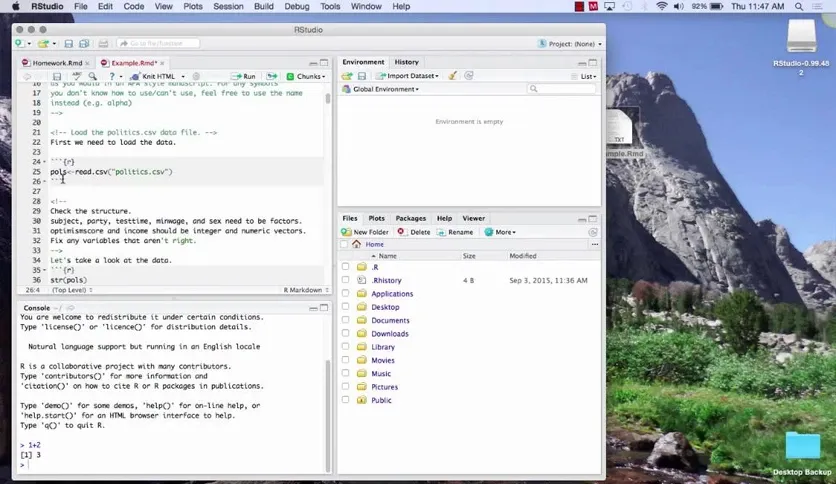Maximize the Console pane

(x=324, y=308)
